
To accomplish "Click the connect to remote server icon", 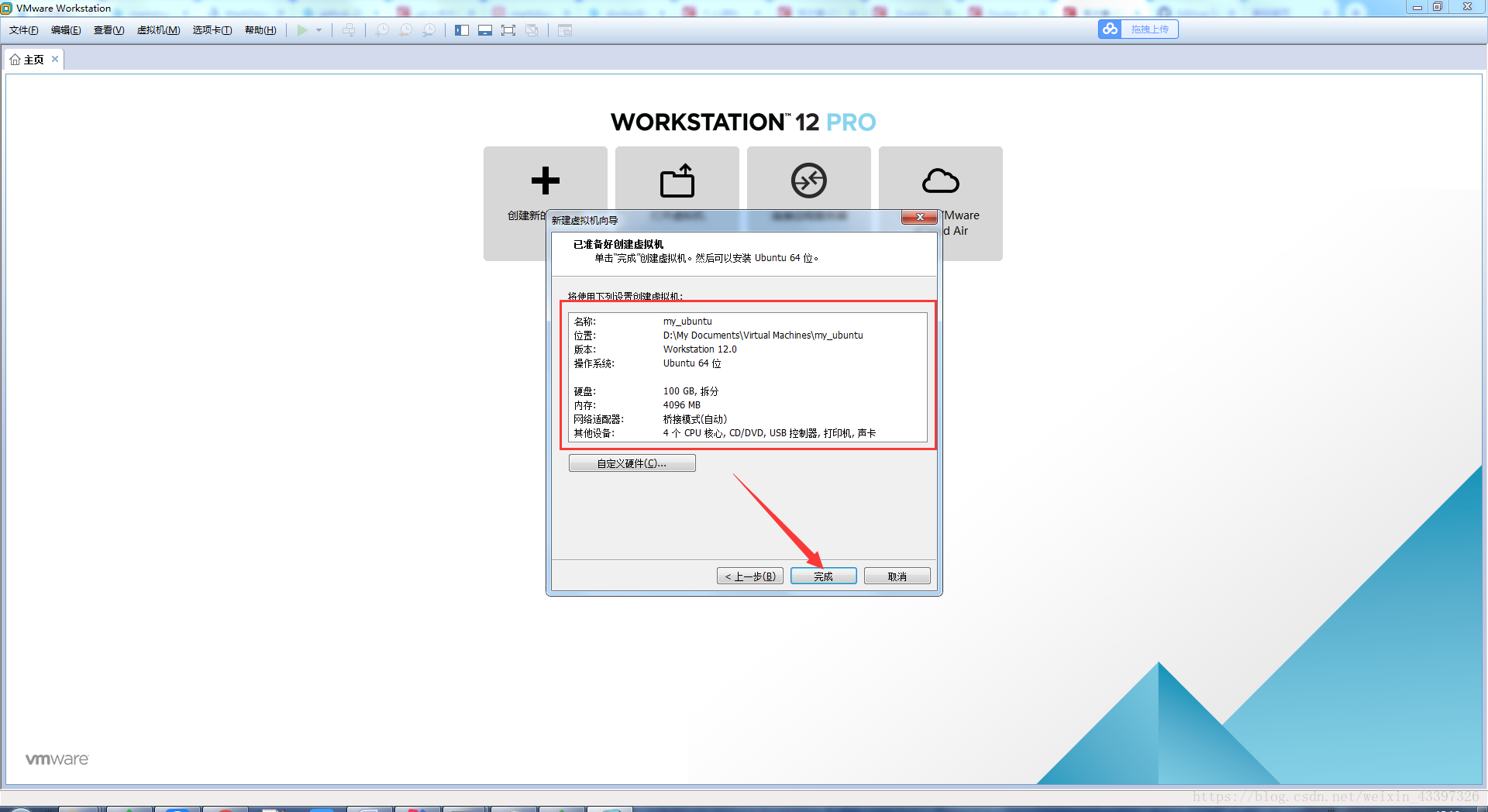I will tap(809, 181).
